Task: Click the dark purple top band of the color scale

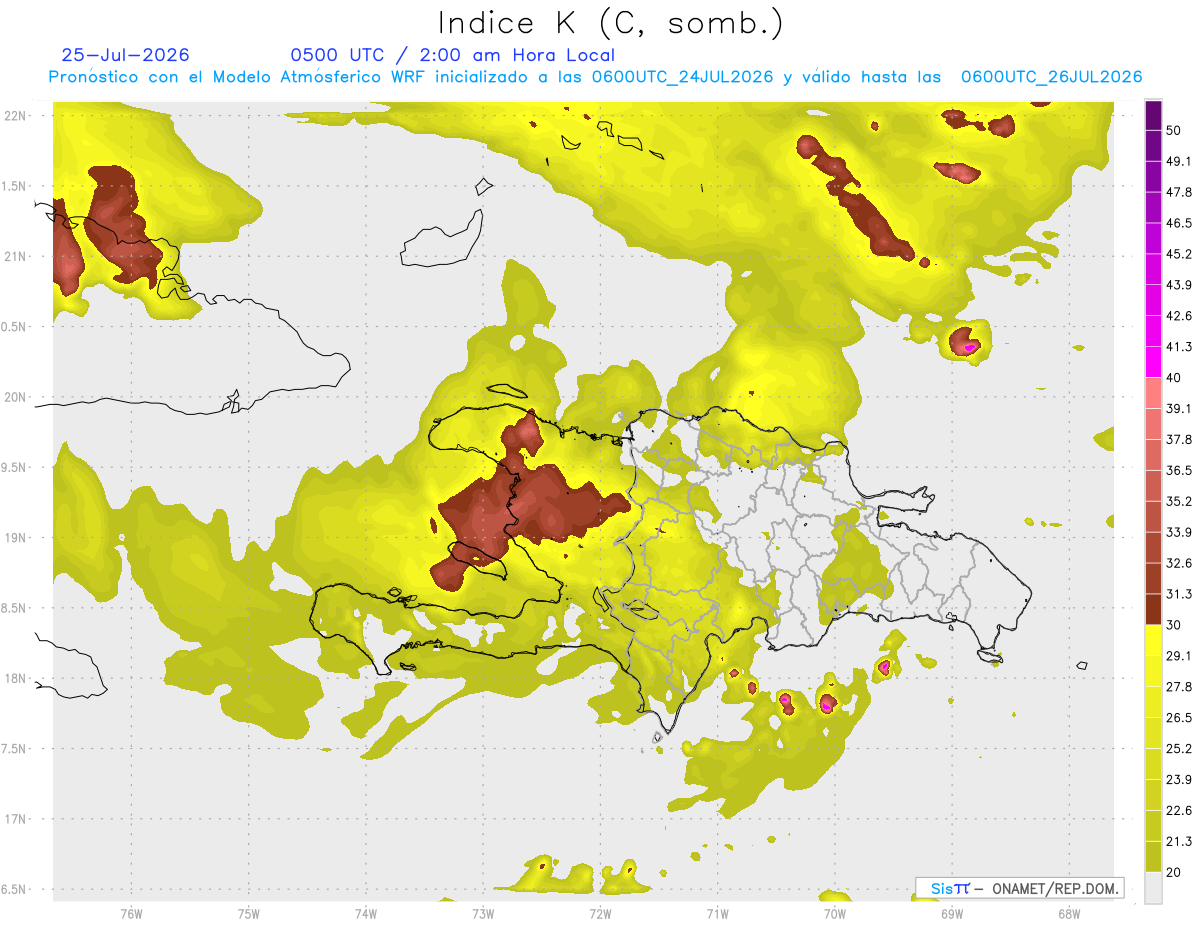Action: click(x=1153, y=115)
